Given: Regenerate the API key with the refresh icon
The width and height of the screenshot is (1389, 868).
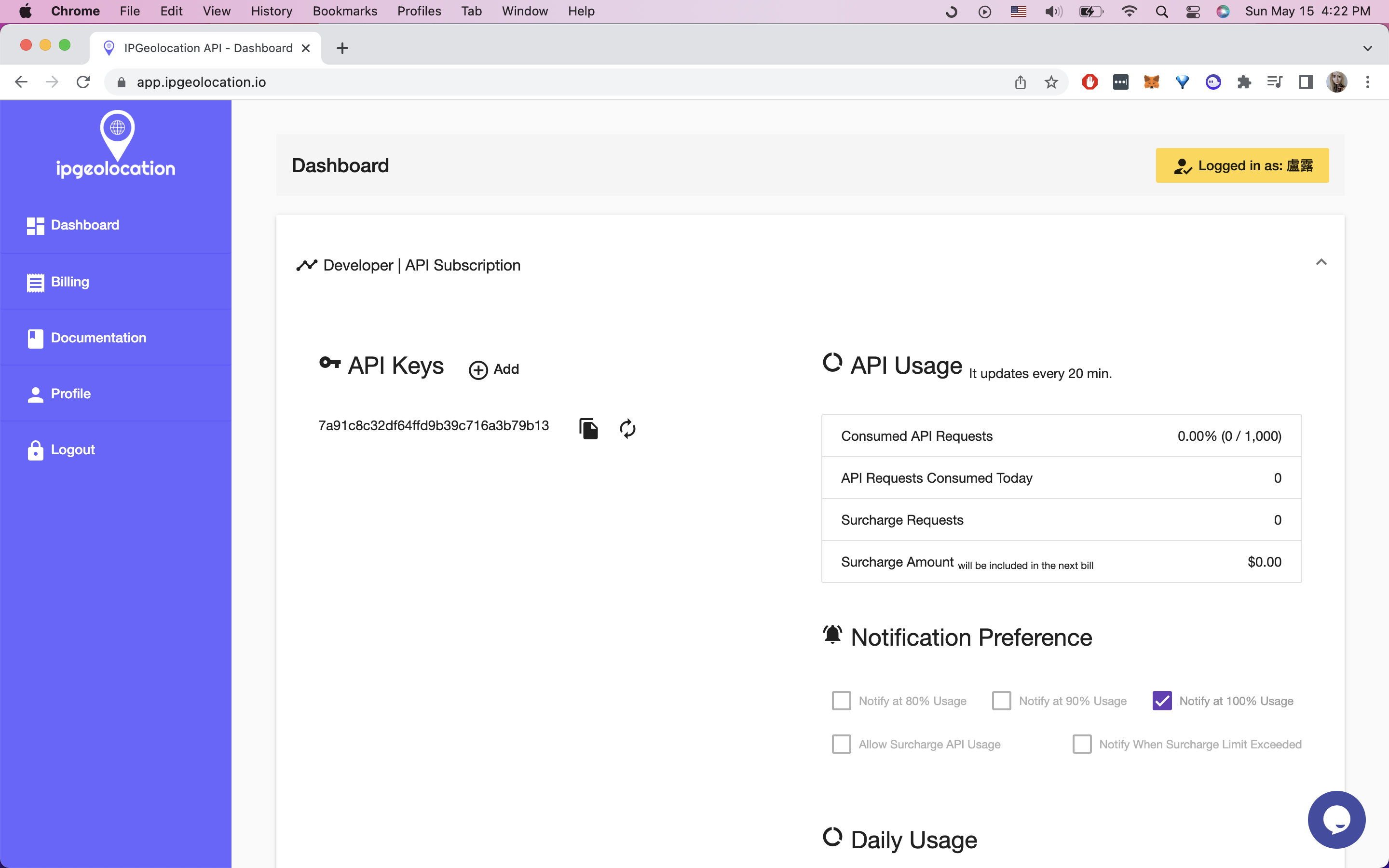Looking at the screenshot, I should (x=627, y=428).
